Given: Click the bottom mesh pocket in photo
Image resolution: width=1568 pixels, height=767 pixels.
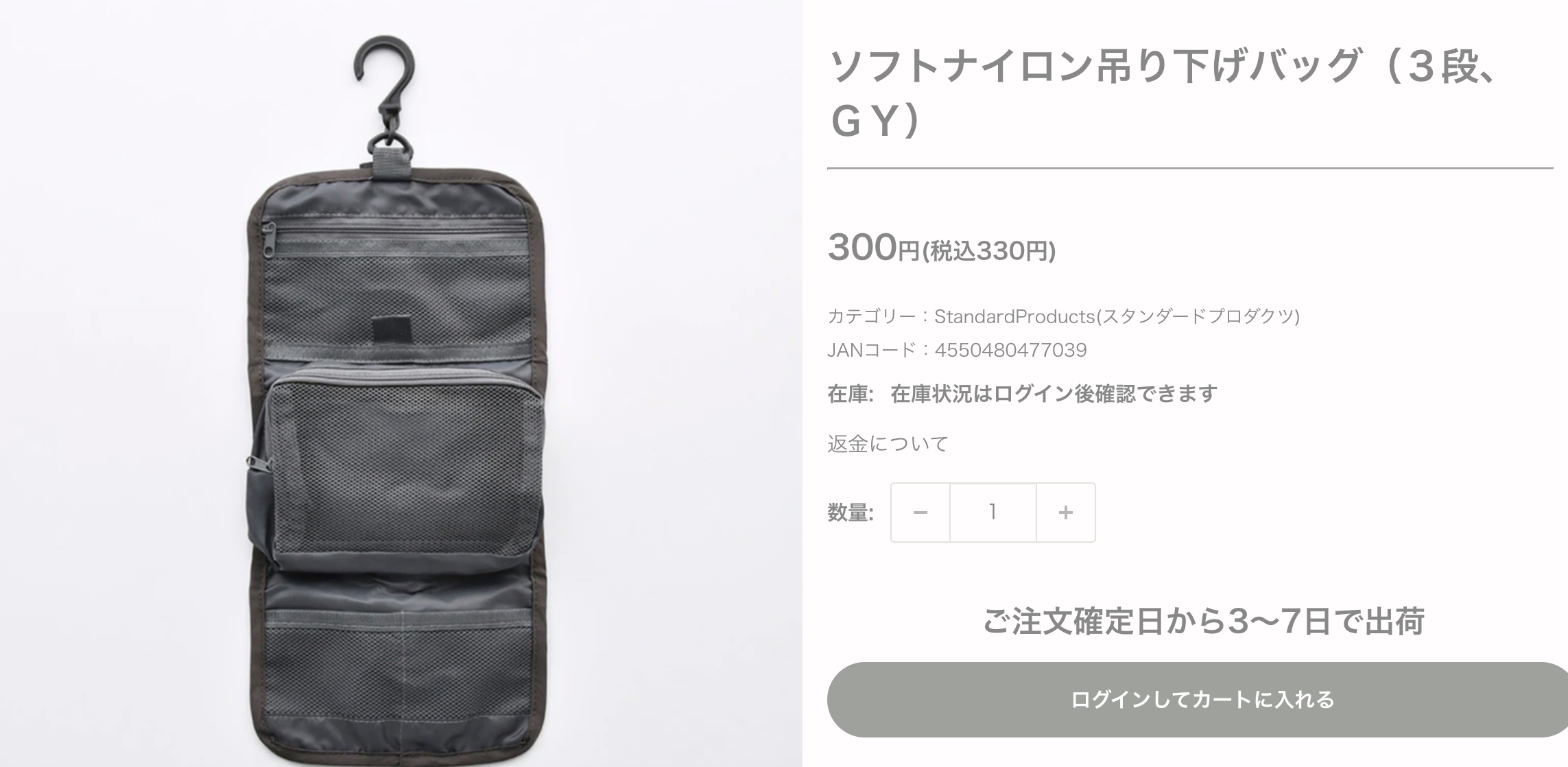Looking at the screenshot, I should pos(399,652).
